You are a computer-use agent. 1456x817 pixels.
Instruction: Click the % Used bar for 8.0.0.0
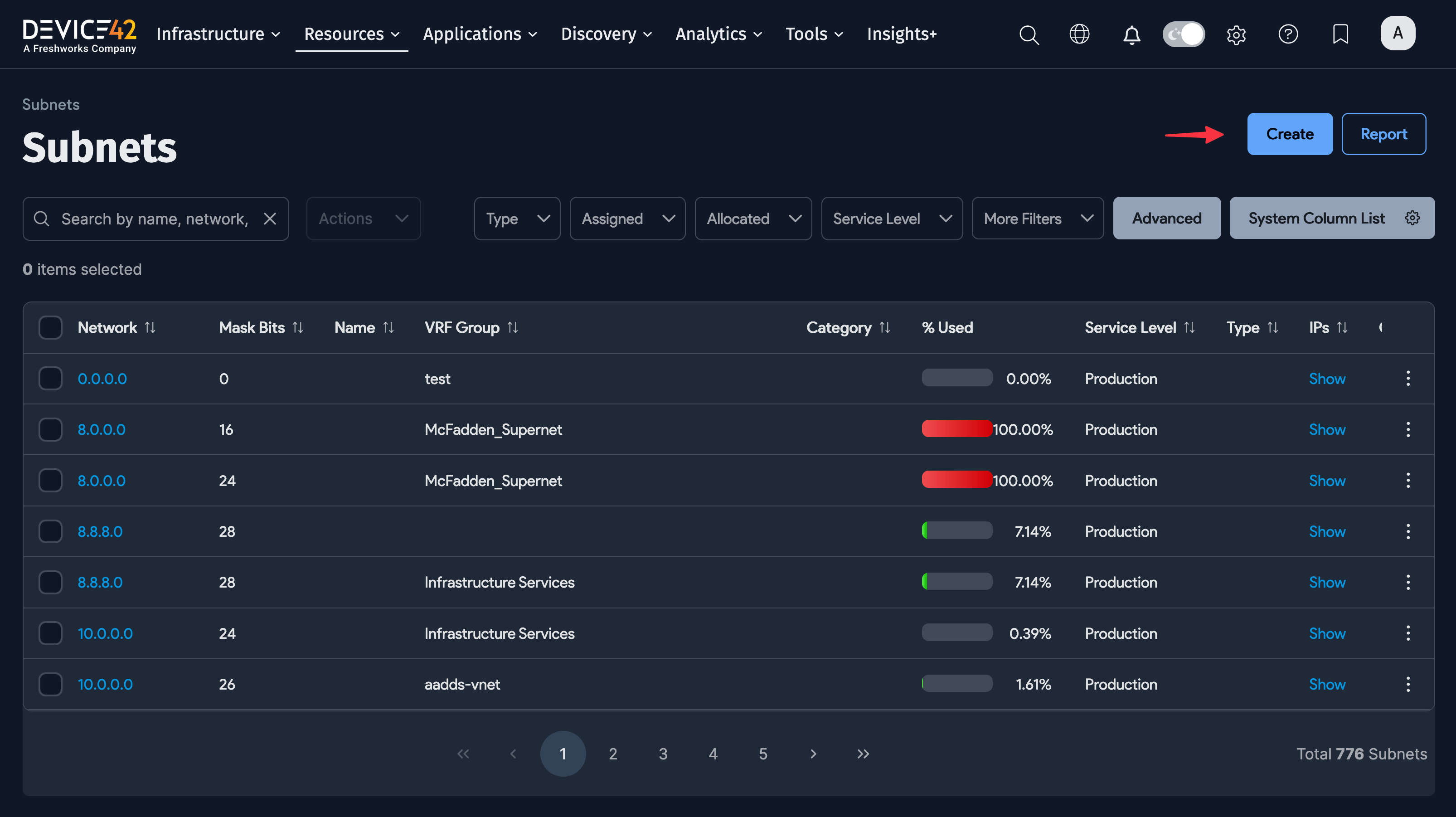click(x=956, y=429)
